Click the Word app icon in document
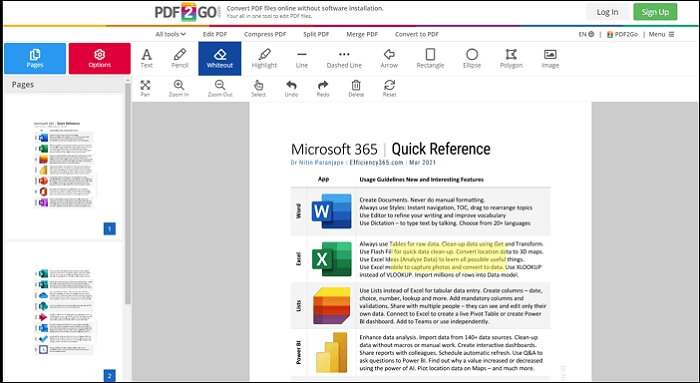700x383 pixels. [331, 211]
